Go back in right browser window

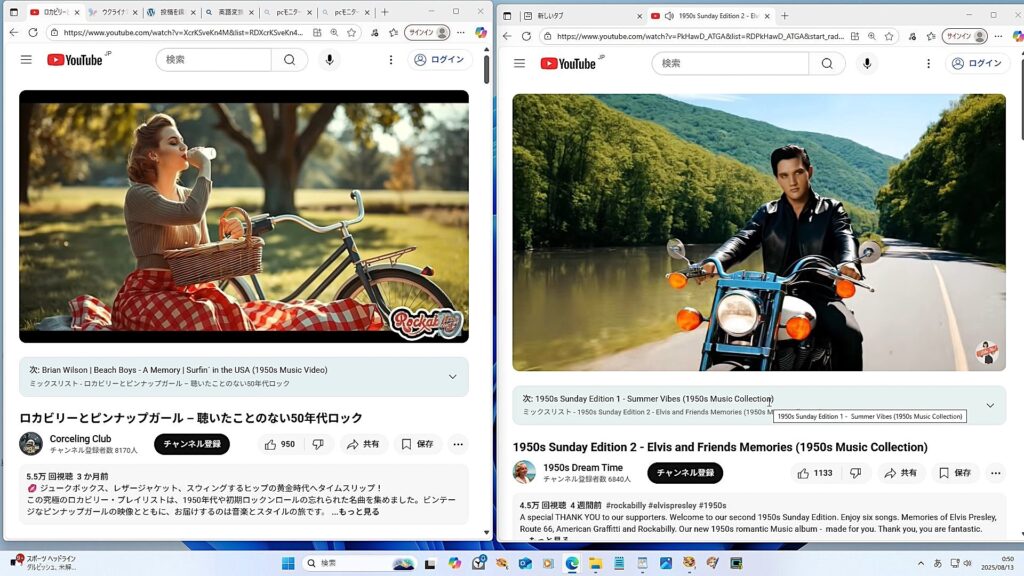[x=507, y=36]
